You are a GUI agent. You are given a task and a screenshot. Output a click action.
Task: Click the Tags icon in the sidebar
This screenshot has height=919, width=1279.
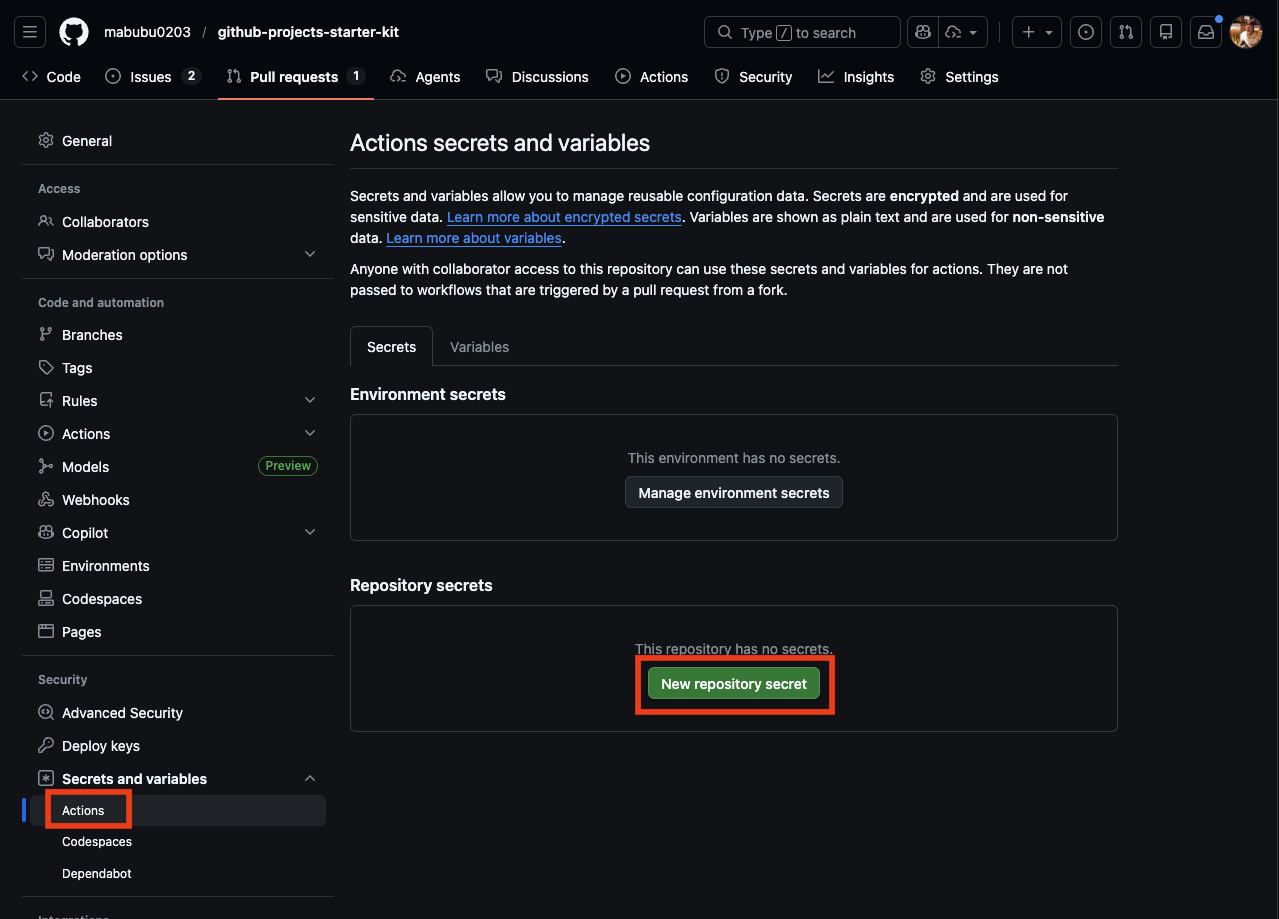46,368
